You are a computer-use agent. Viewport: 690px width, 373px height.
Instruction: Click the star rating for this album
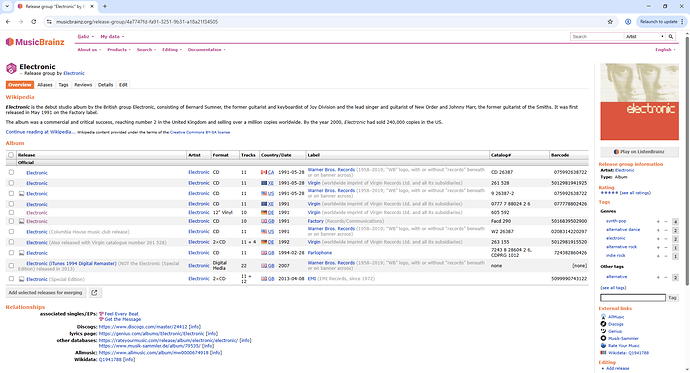click(609, 193)
